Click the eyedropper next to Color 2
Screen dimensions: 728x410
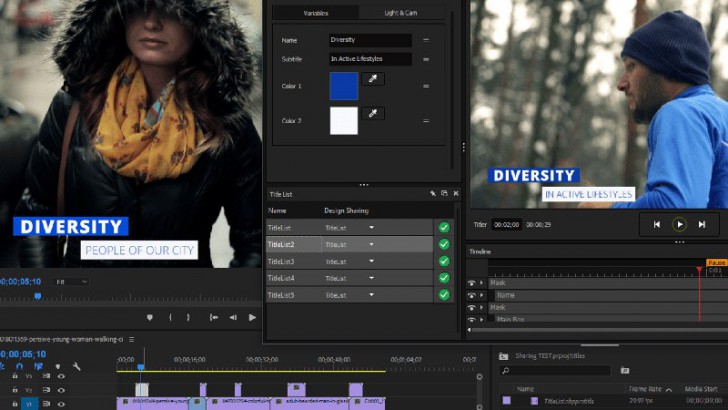(372, 114)
